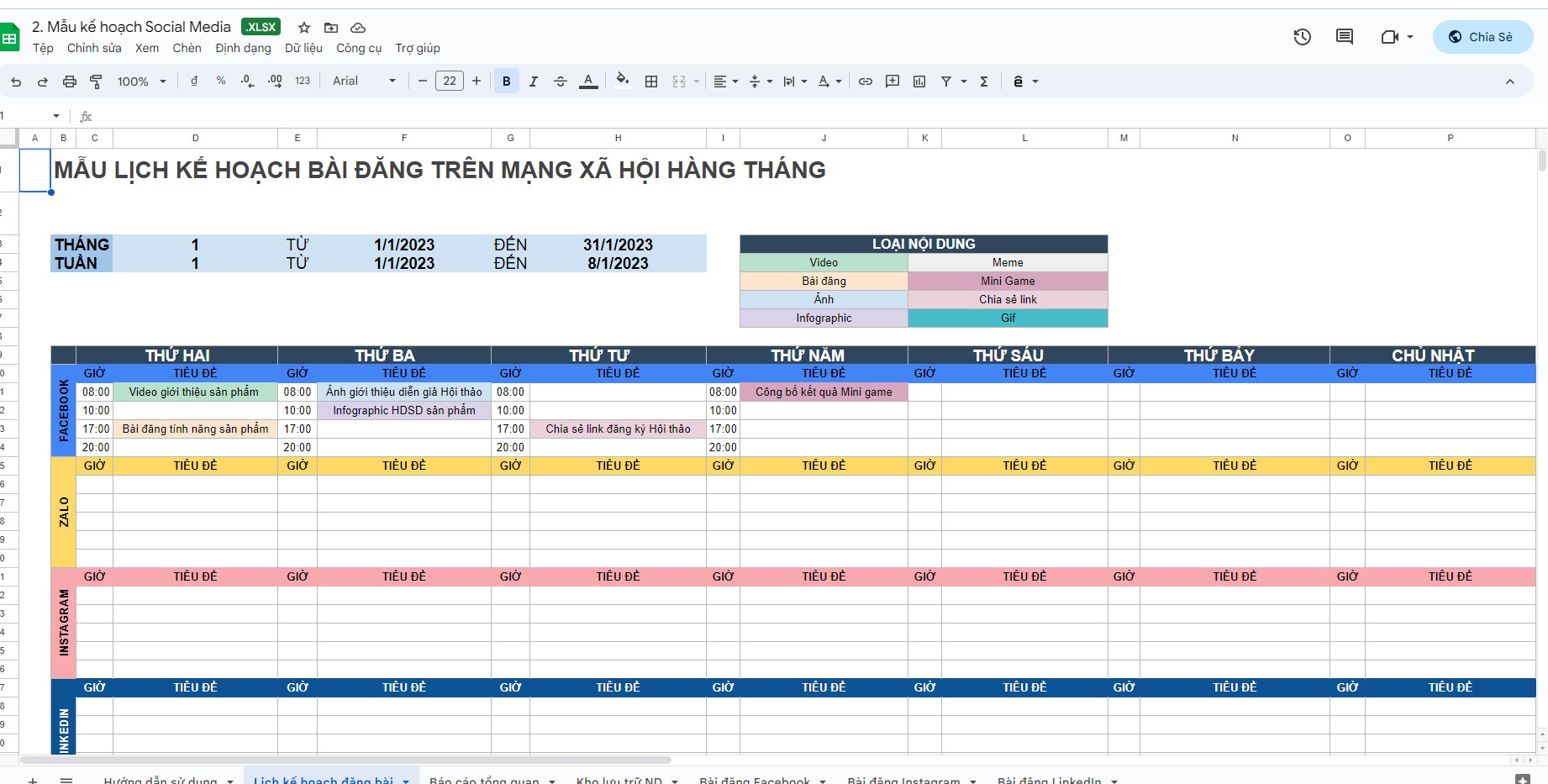This screenshot has width=1548, height=784.
Task: Click the move to folder icon
Action: point(331,28)
